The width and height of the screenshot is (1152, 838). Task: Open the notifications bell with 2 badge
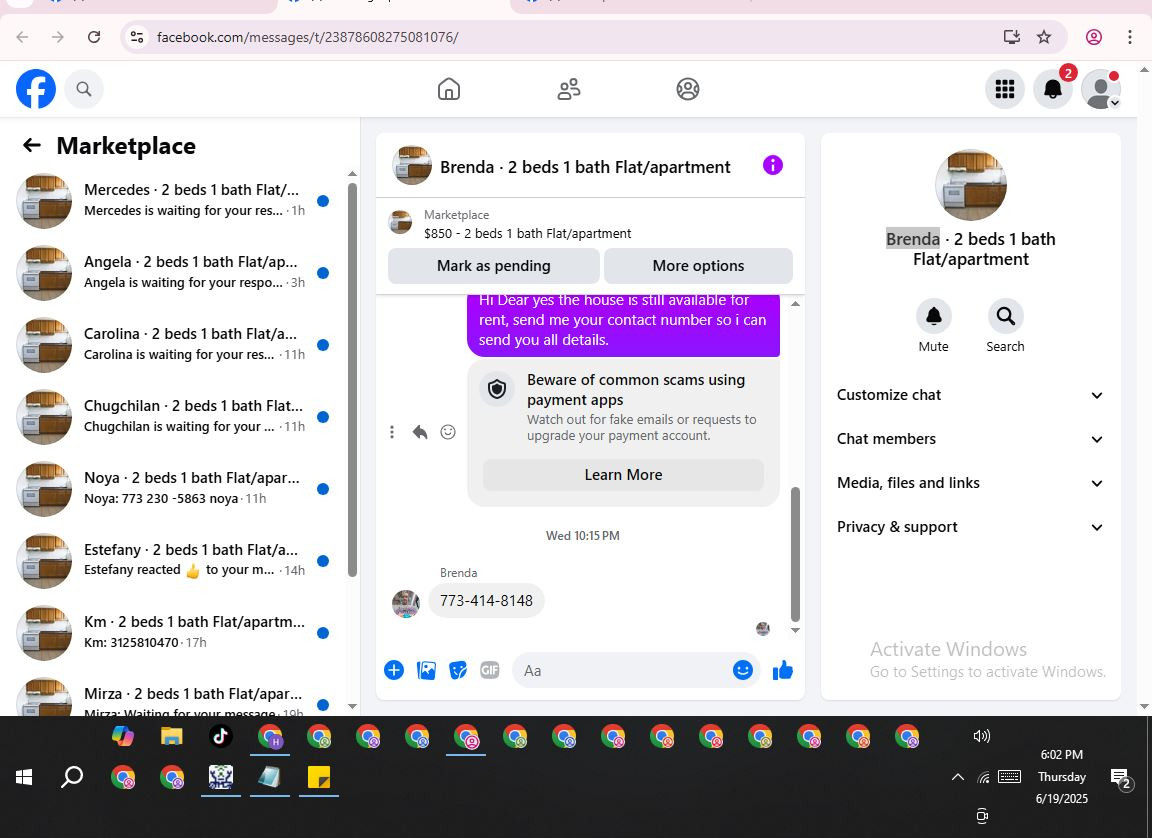click(x=1053, y=89)
